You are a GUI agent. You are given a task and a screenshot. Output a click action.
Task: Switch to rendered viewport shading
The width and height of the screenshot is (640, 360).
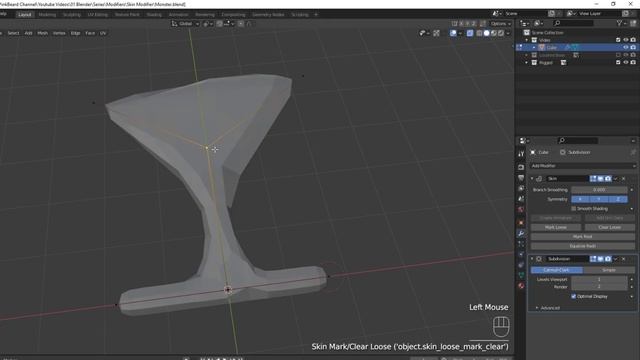pyautogui.click(x=500, y=33)
